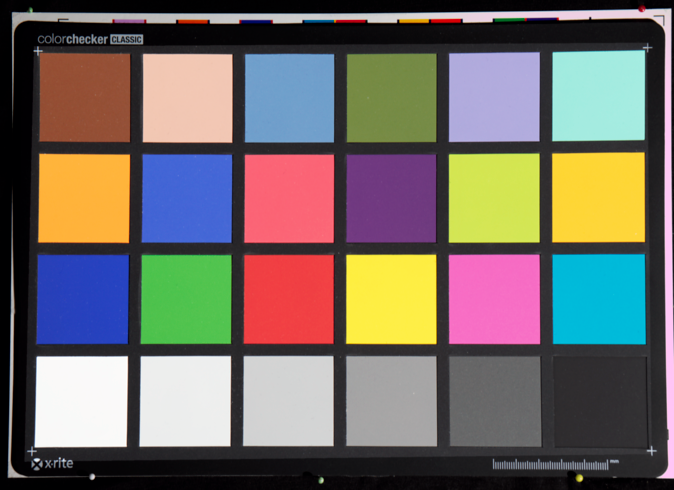Click the bright lemon yellow patch

coord(391,299)
